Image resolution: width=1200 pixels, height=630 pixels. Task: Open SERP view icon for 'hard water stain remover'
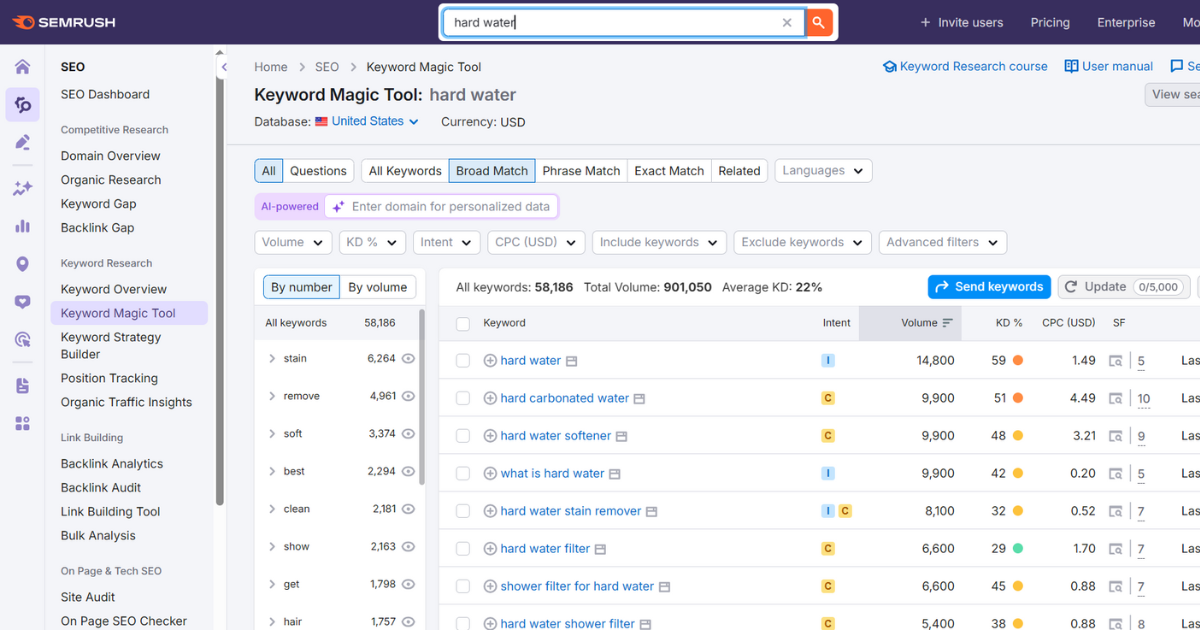pos(651,511)
